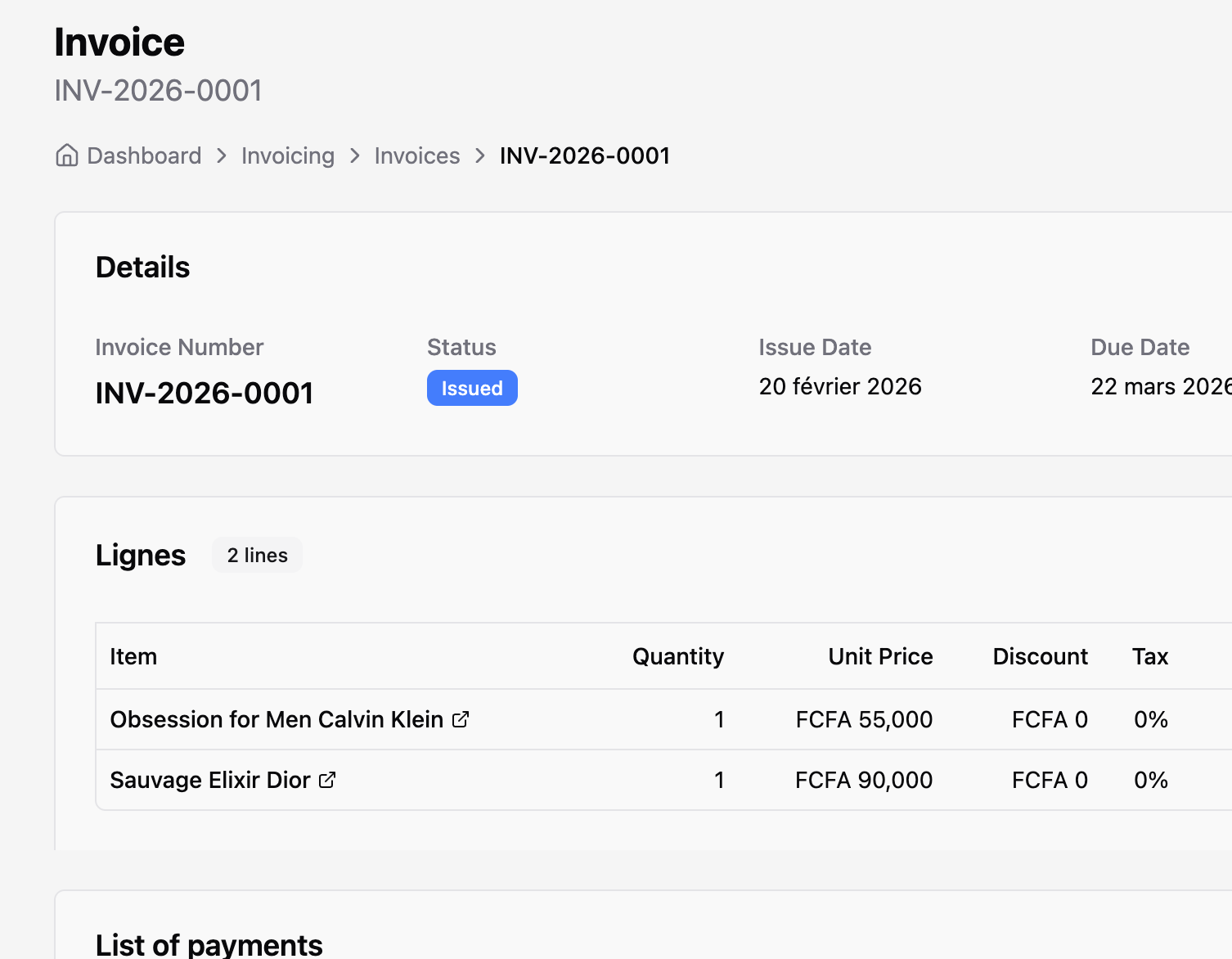Click discount value in Obsession for Men row

pos(1050,719)
